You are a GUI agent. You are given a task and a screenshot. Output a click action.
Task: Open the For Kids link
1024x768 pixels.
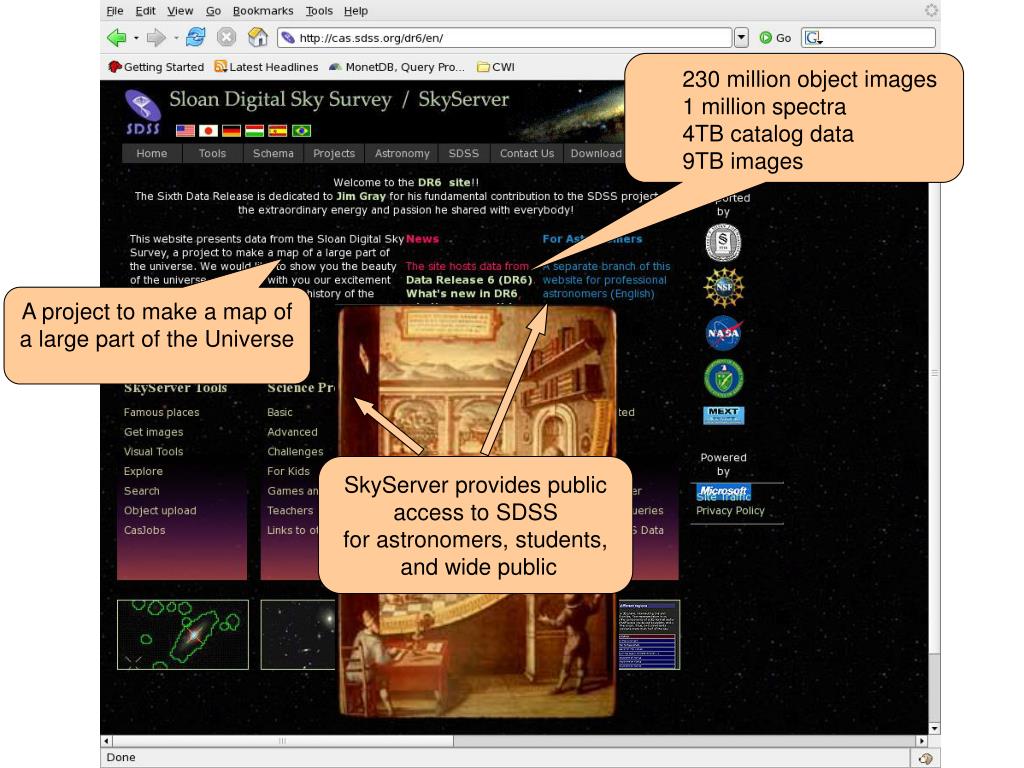(288, 471)
